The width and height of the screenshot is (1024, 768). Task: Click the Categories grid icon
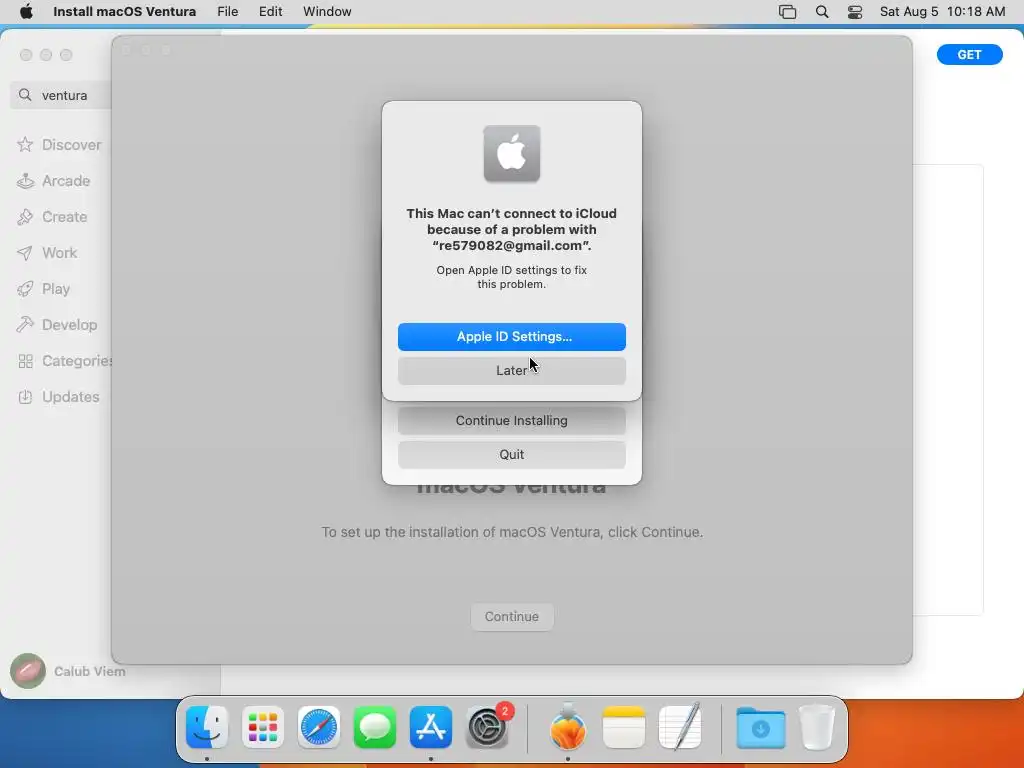(x=25, y=360)
